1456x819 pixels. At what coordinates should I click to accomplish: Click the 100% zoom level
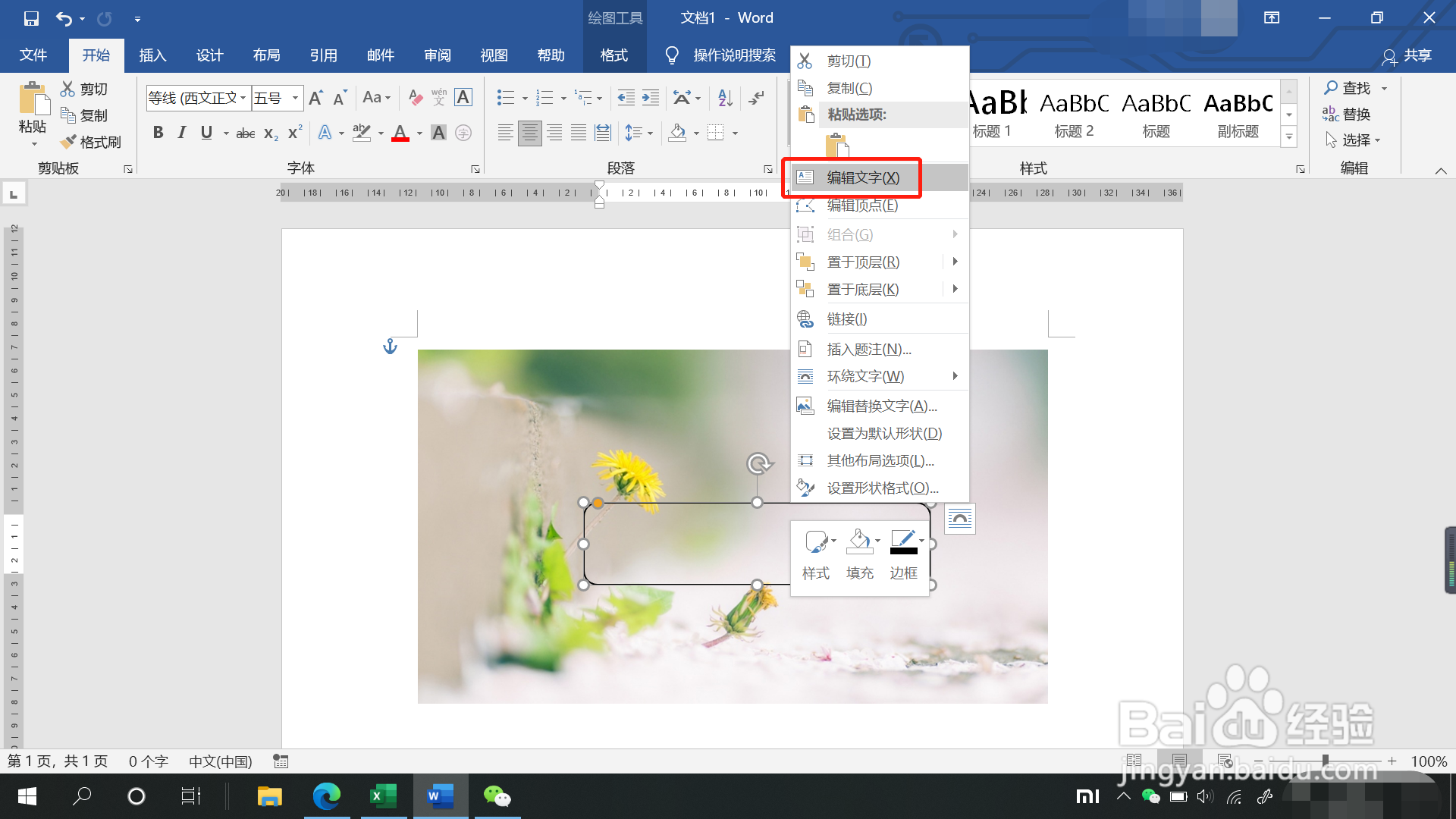[1429, 761]
